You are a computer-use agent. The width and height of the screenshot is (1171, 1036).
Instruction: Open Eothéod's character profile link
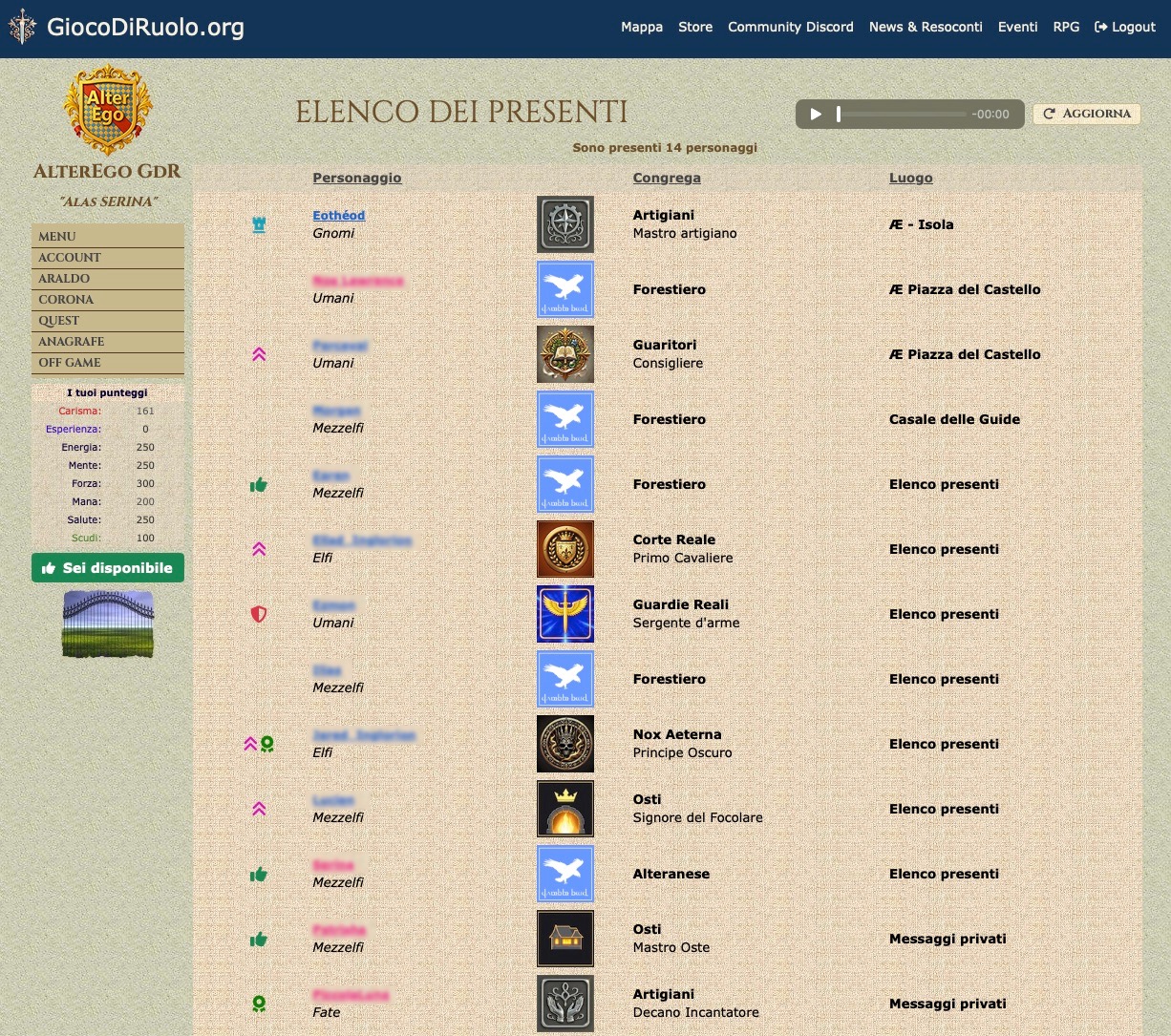click(x=339, y=215)
